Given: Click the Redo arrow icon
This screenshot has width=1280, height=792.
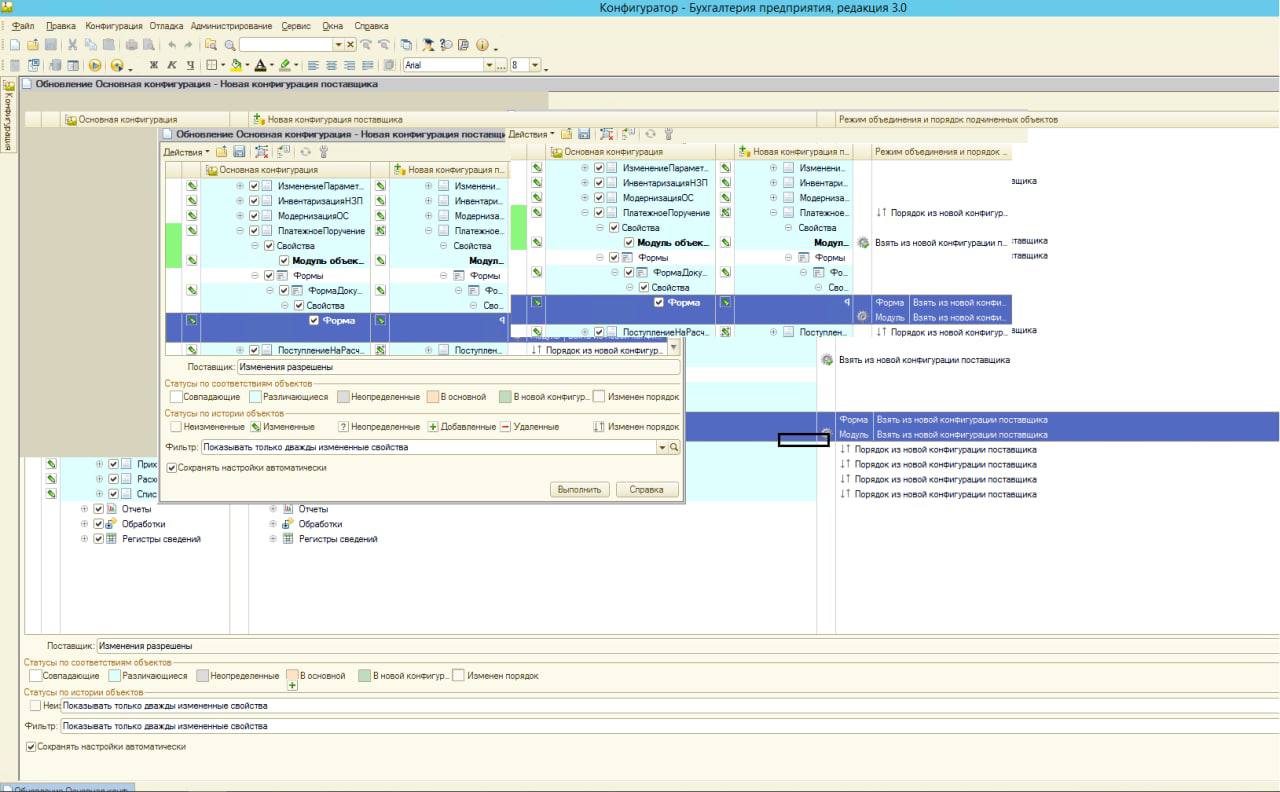Looking at the screenshot, I should pyautogui.click(x=188, y=45).
